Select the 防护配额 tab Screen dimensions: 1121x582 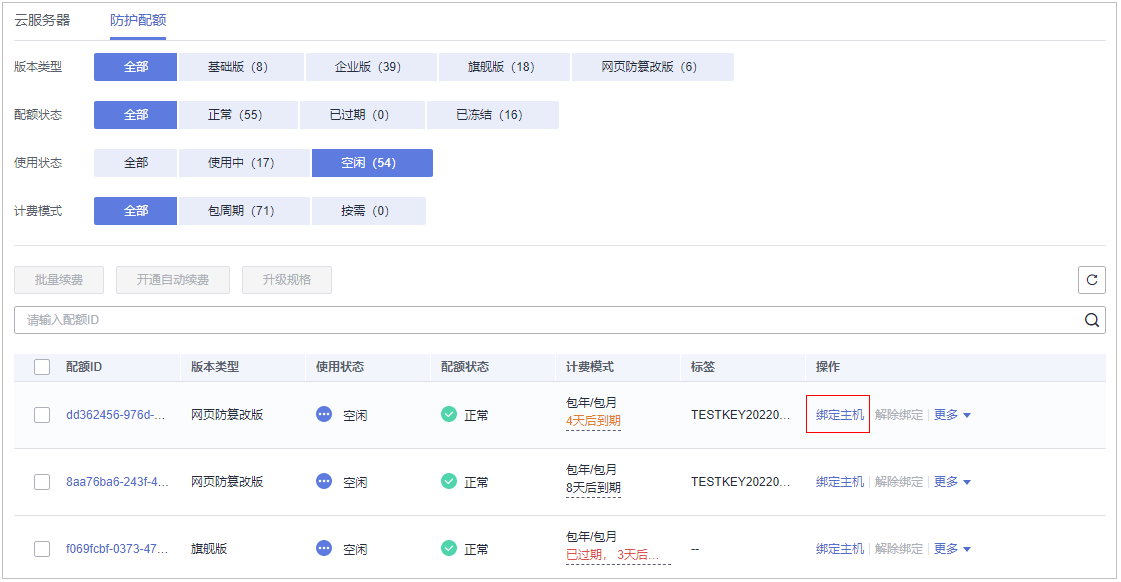click(138, 20)
